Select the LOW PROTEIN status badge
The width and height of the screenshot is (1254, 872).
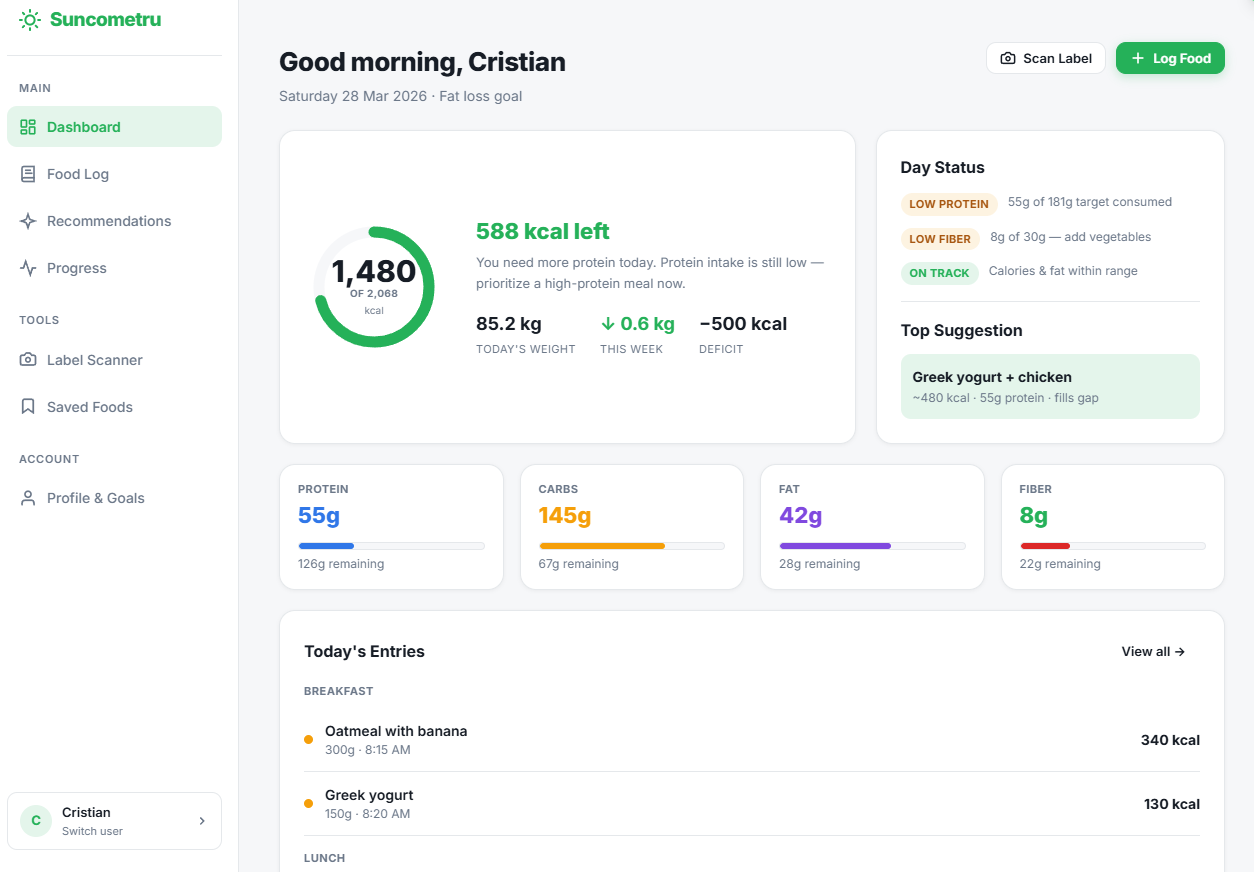click(x=949, y=204)
